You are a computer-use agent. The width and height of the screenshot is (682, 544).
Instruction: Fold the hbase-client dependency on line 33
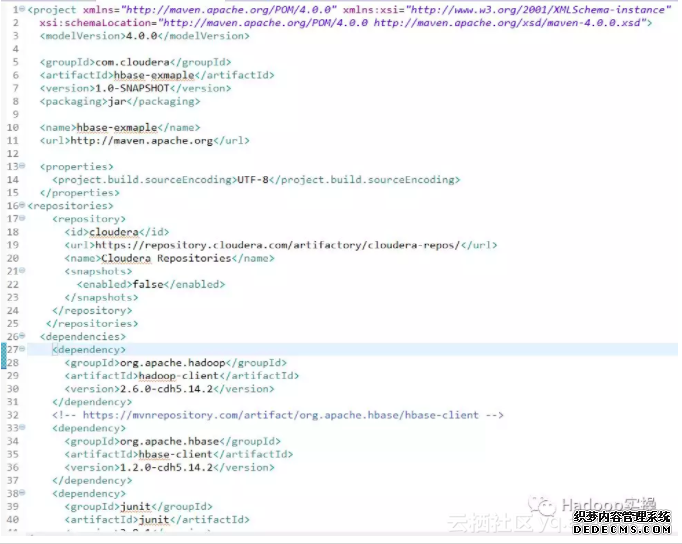22,428
